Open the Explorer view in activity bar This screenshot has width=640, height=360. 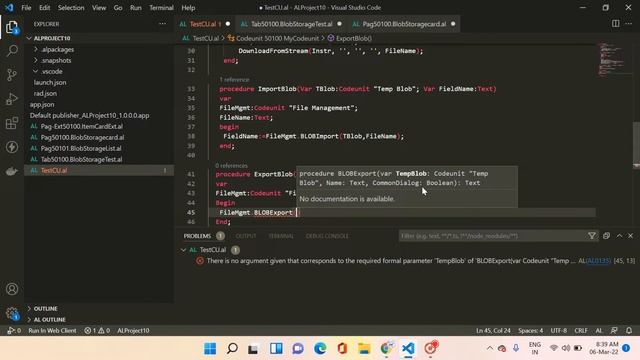12,27
